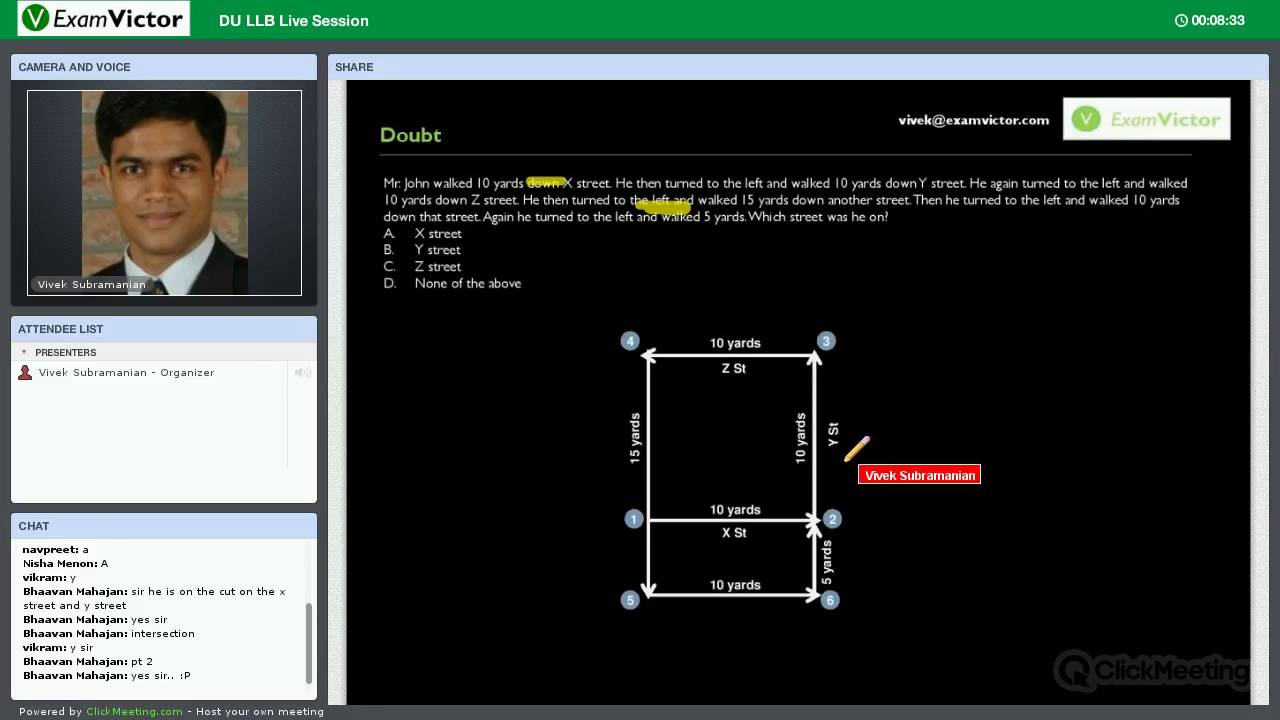Click chat message 'Bhaavan Mahajan: intersection'
The height and width of the screenshot is (720, 1280).
click(x=108, y=633)
